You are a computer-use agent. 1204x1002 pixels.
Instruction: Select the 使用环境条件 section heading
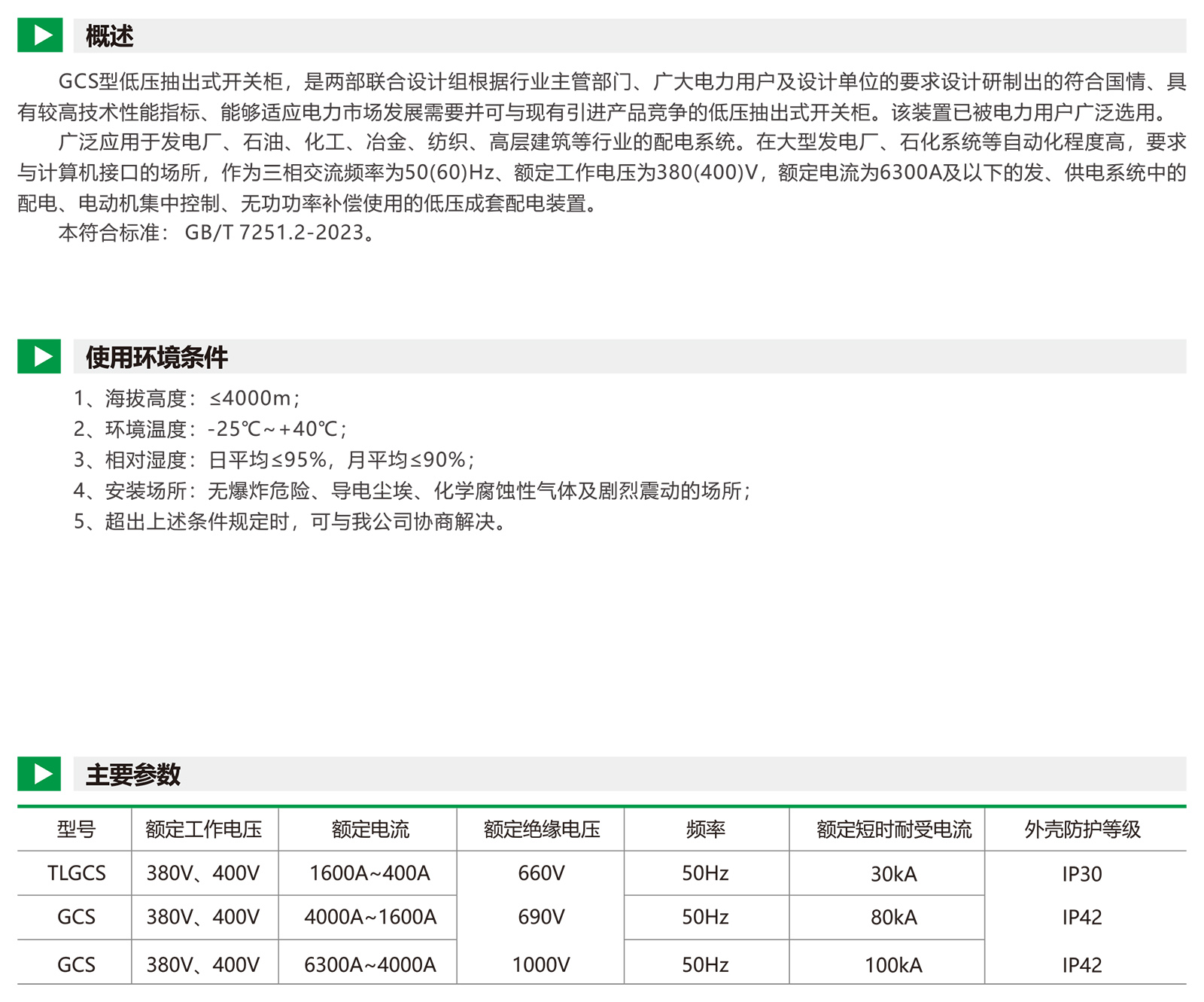tap(157, 358)
